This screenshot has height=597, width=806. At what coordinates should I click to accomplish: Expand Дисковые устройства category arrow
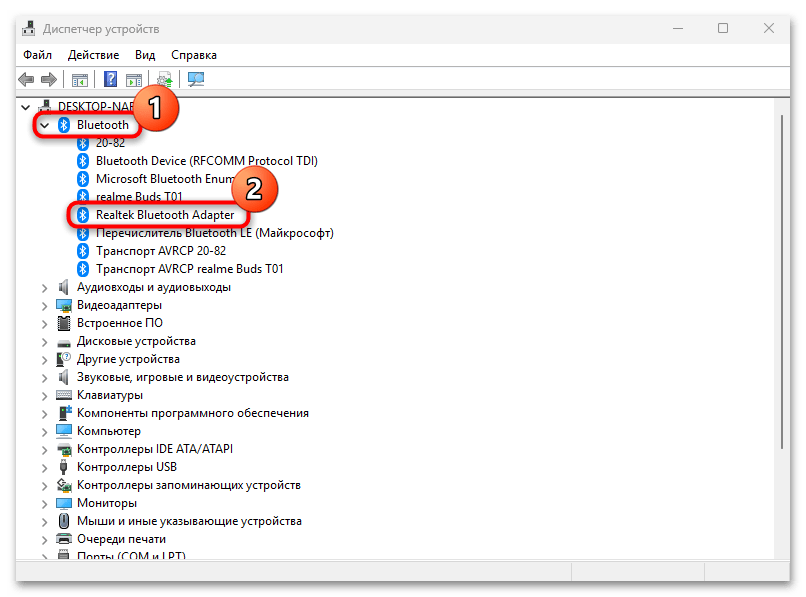click(45, 341)
